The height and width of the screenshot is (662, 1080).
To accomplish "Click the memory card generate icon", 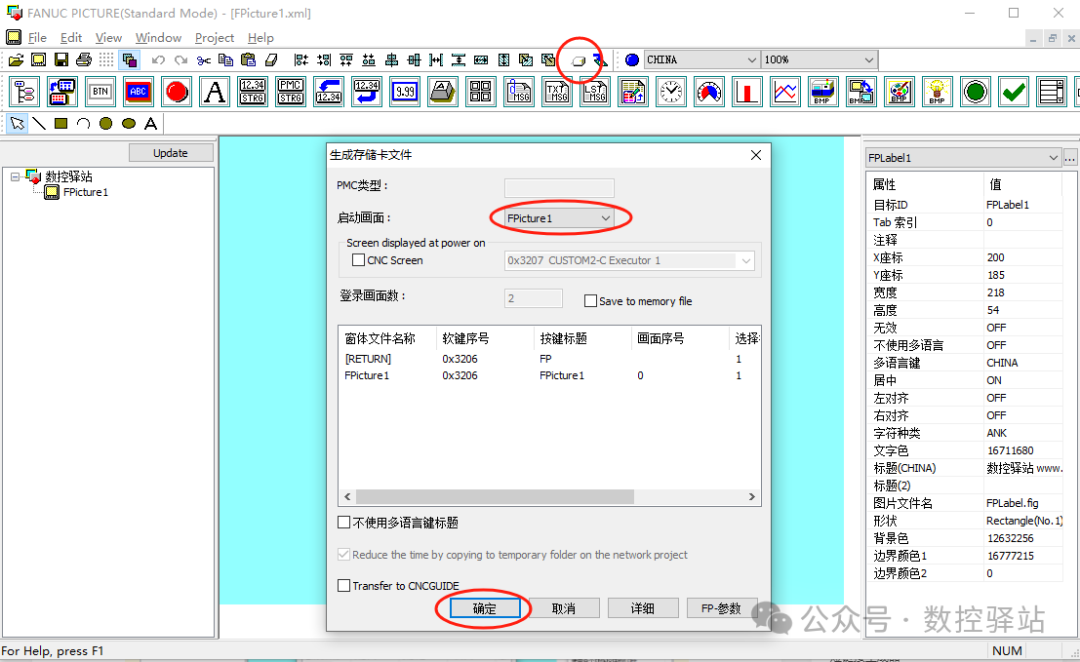I will [x=579, y=61].
